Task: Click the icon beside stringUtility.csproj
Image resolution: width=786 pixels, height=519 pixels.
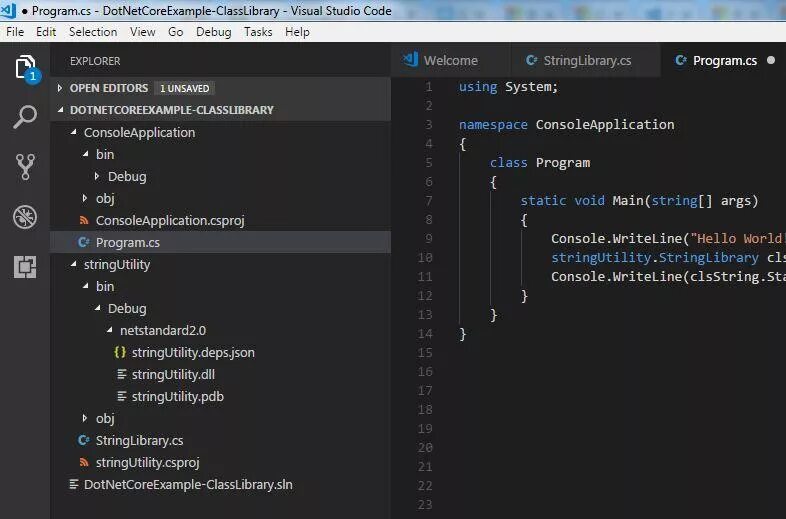Action: 84,462
